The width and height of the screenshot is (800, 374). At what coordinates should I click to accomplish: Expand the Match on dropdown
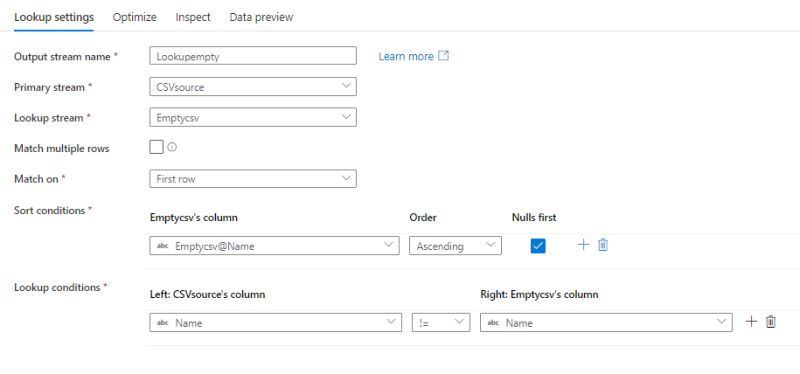click(x=253, y=179)
